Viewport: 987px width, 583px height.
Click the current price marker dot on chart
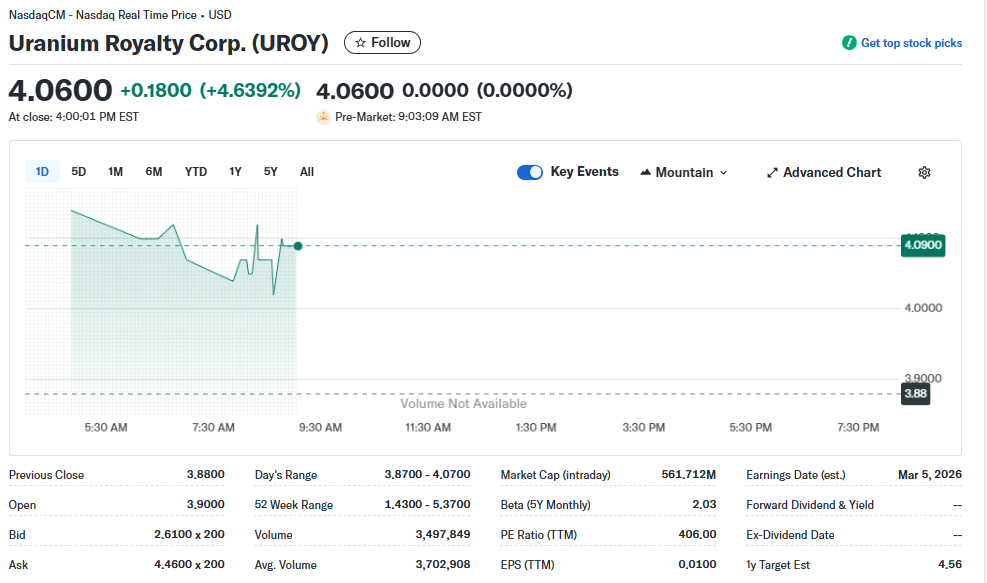point(297,245)
